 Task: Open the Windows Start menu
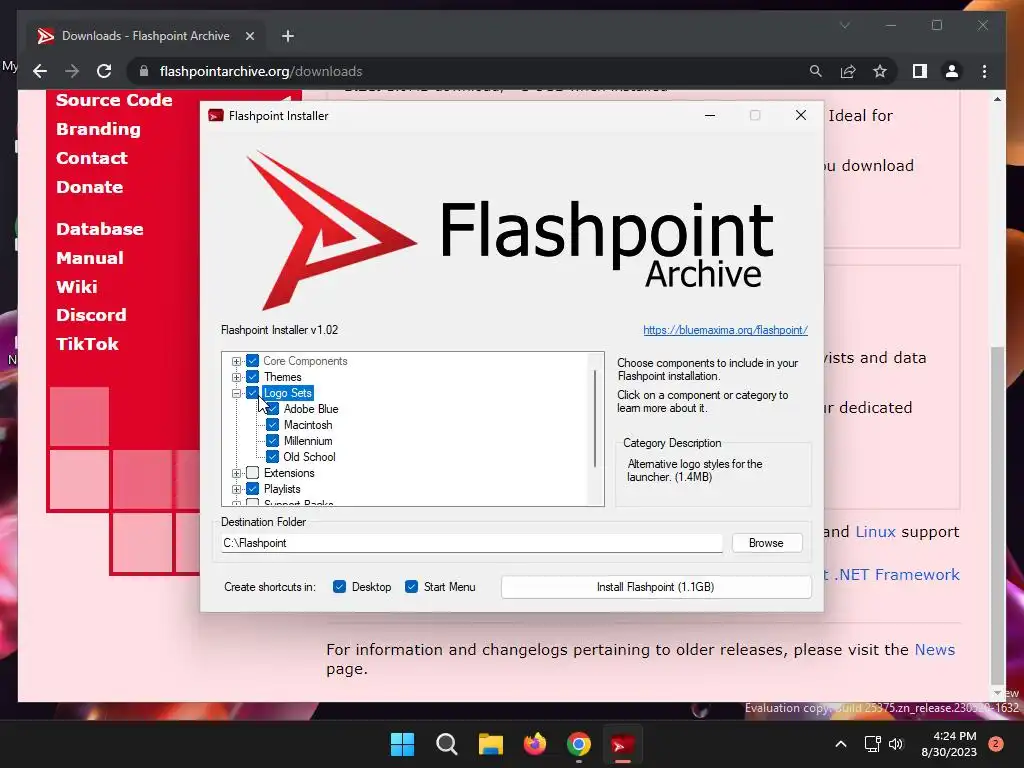tap(402, 744)
